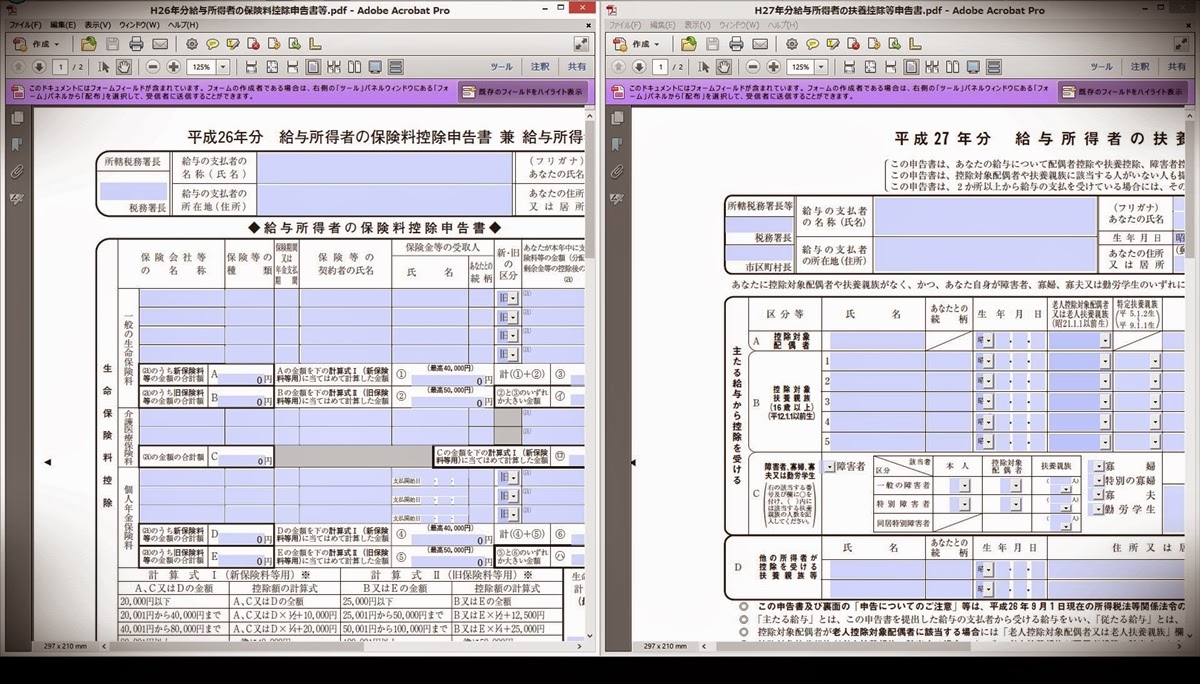Open ファイル(F) menu in H27 window
1200x684 pixels.
tap(626, 23)
